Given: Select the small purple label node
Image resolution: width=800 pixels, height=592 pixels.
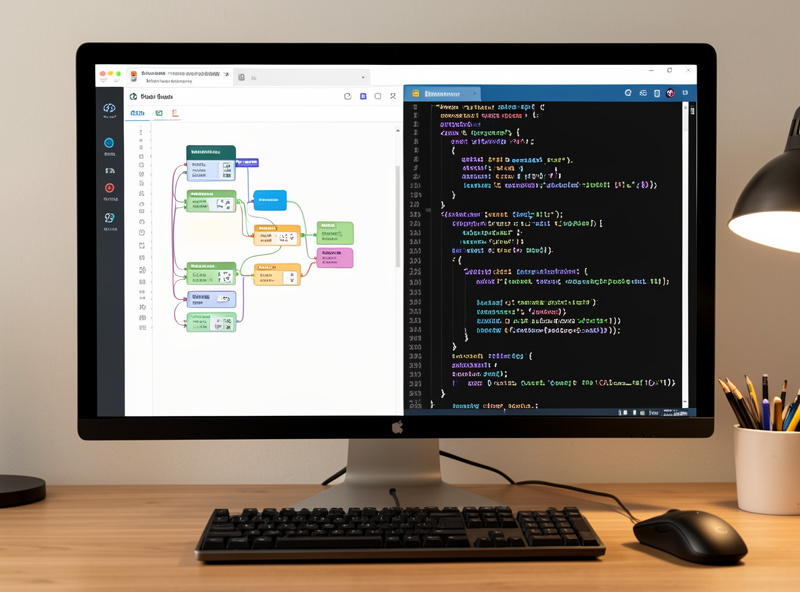Looking at the screenshot, I should (x=247, y=162).
